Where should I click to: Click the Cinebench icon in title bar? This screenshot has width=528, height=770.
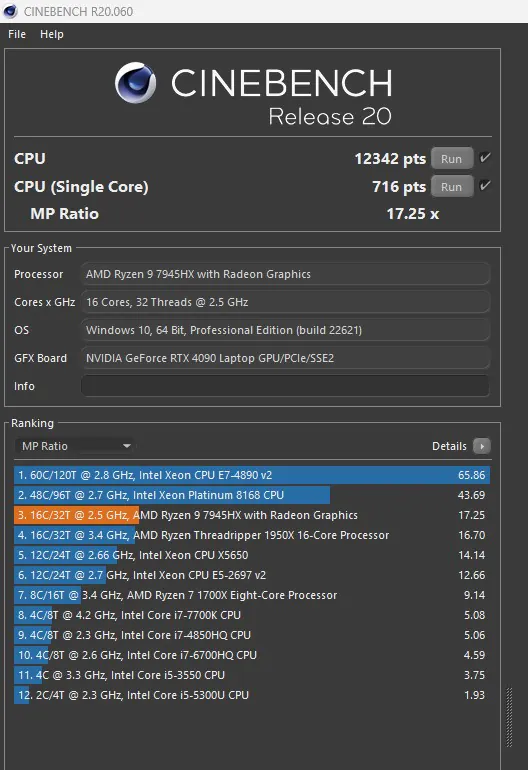[x=10, y=11]
